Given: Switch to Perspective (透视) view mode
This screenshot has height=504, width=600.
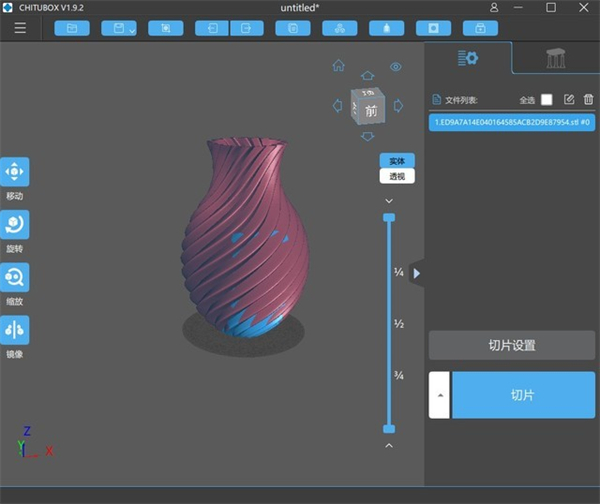Looking at the screenshot, I should 397,176.
